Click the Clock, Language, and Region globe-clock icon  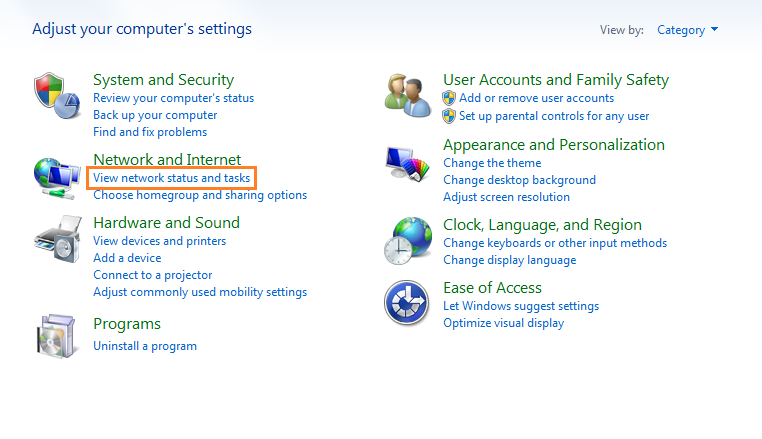407,241
